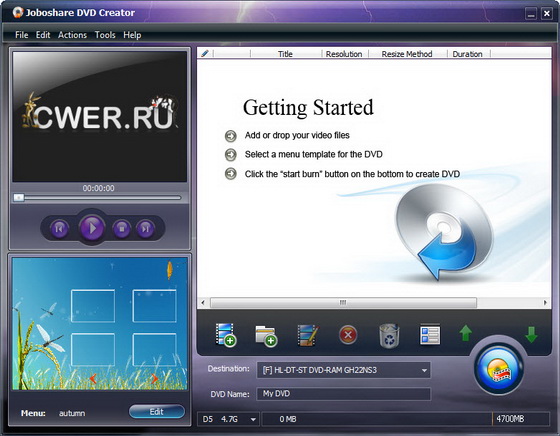
Task: Open the Edit menu
Action: tap(43, 35)
